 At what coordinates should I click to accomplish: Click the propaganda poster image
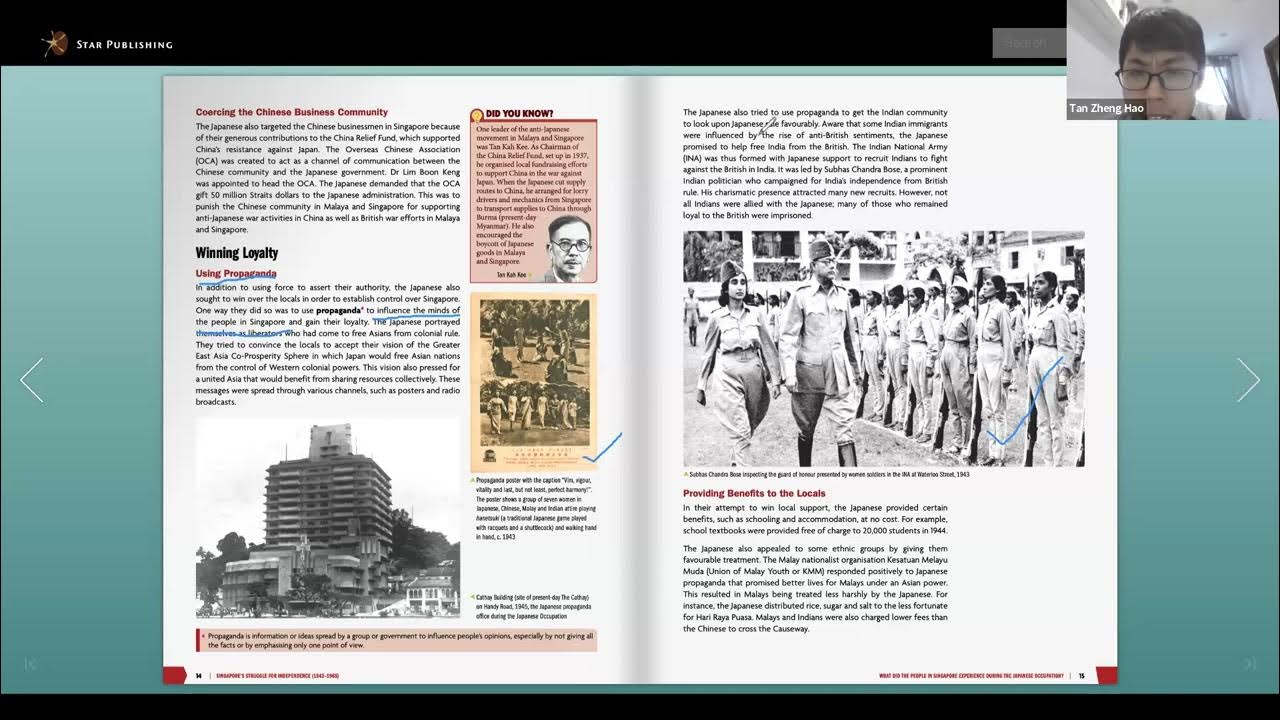(x=534, y=382)
